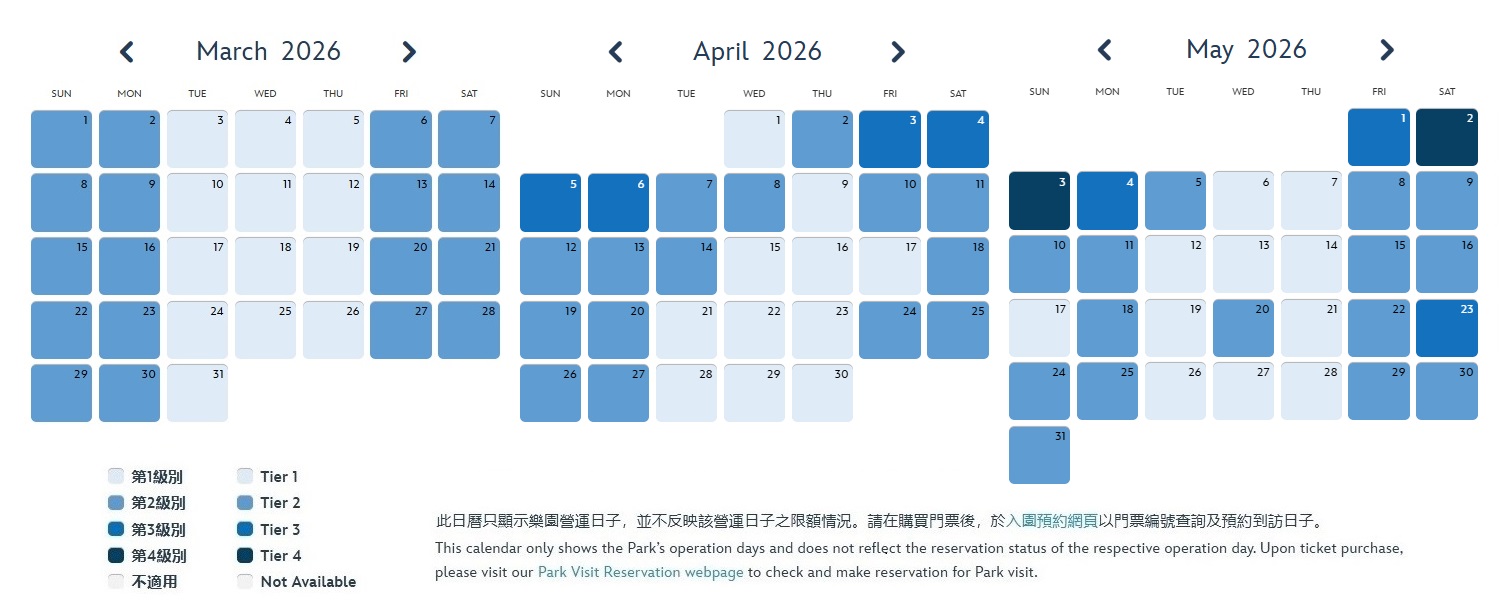Image resolution: width=1503 pixels, height=615 pixels.
Task: Click previous month arrow beside March 2026
Action: [127, 52]
